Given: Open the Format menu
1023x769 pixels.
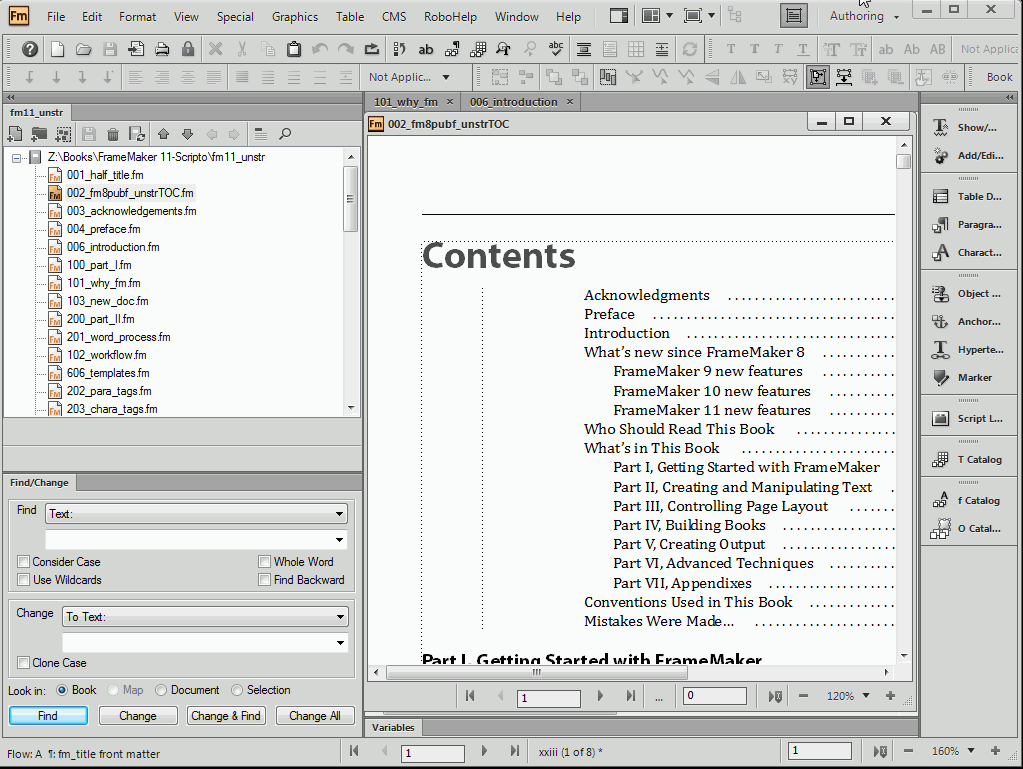Looking at the screenshot, I should 137,17.
